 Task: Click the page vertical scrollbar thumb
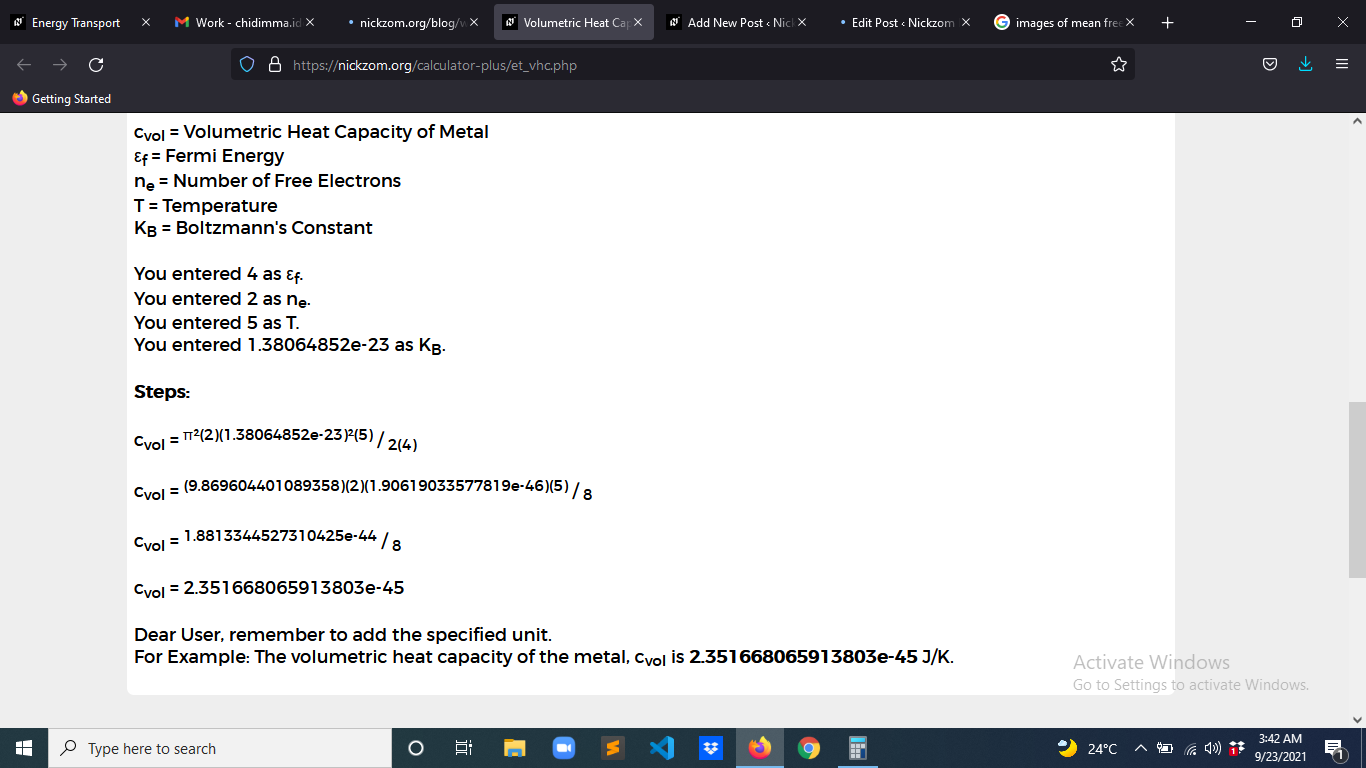[1357, 490]
